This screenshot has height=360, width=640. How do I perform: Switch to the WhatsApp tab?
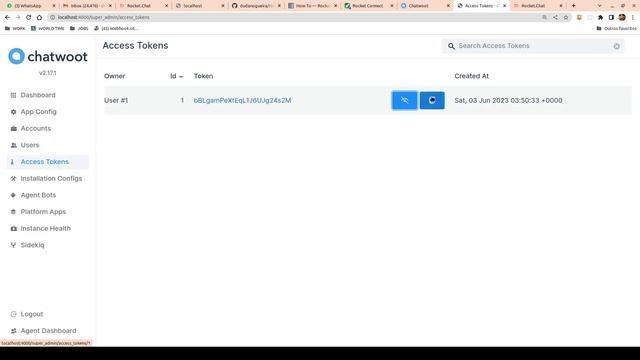pos(29,6)
